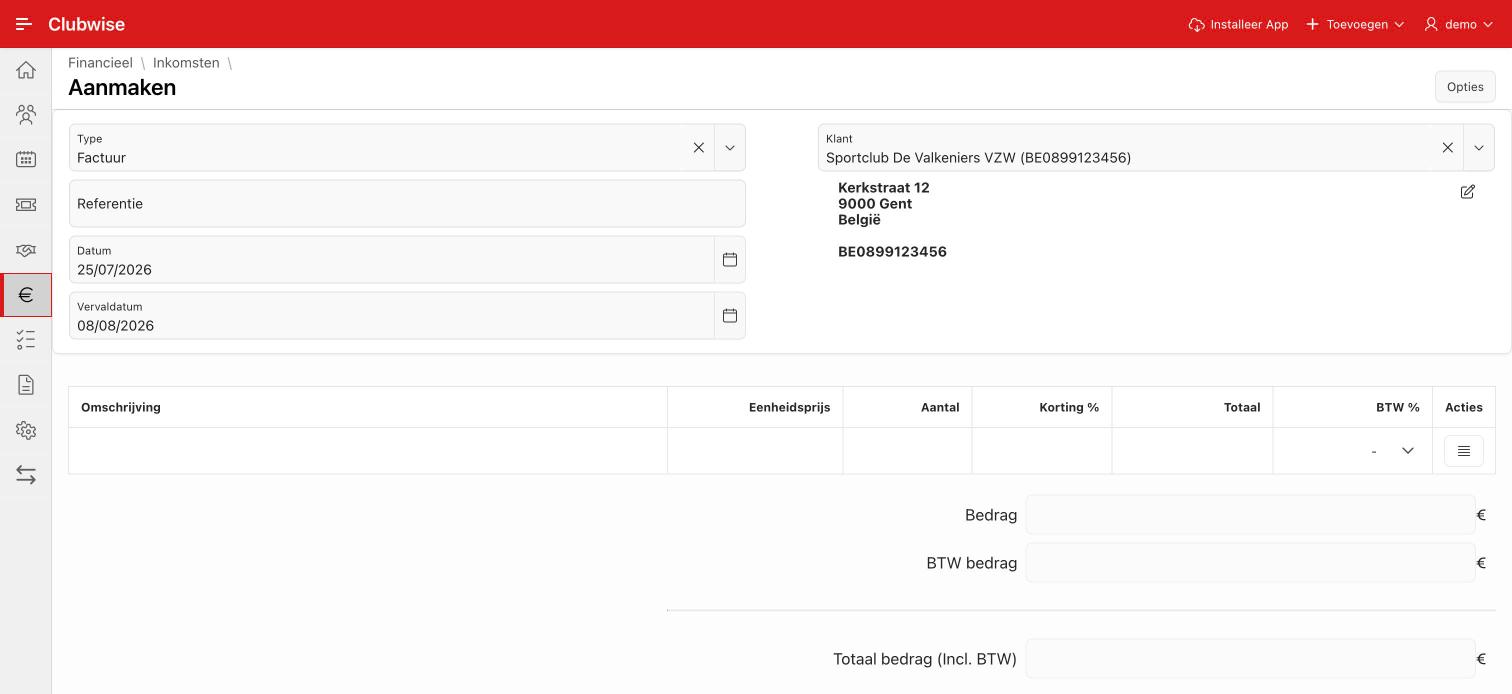This screenshot has height=694, width=1512.
Task: Open the BTW % dropdown in the line
Action: click(1407, 451)
